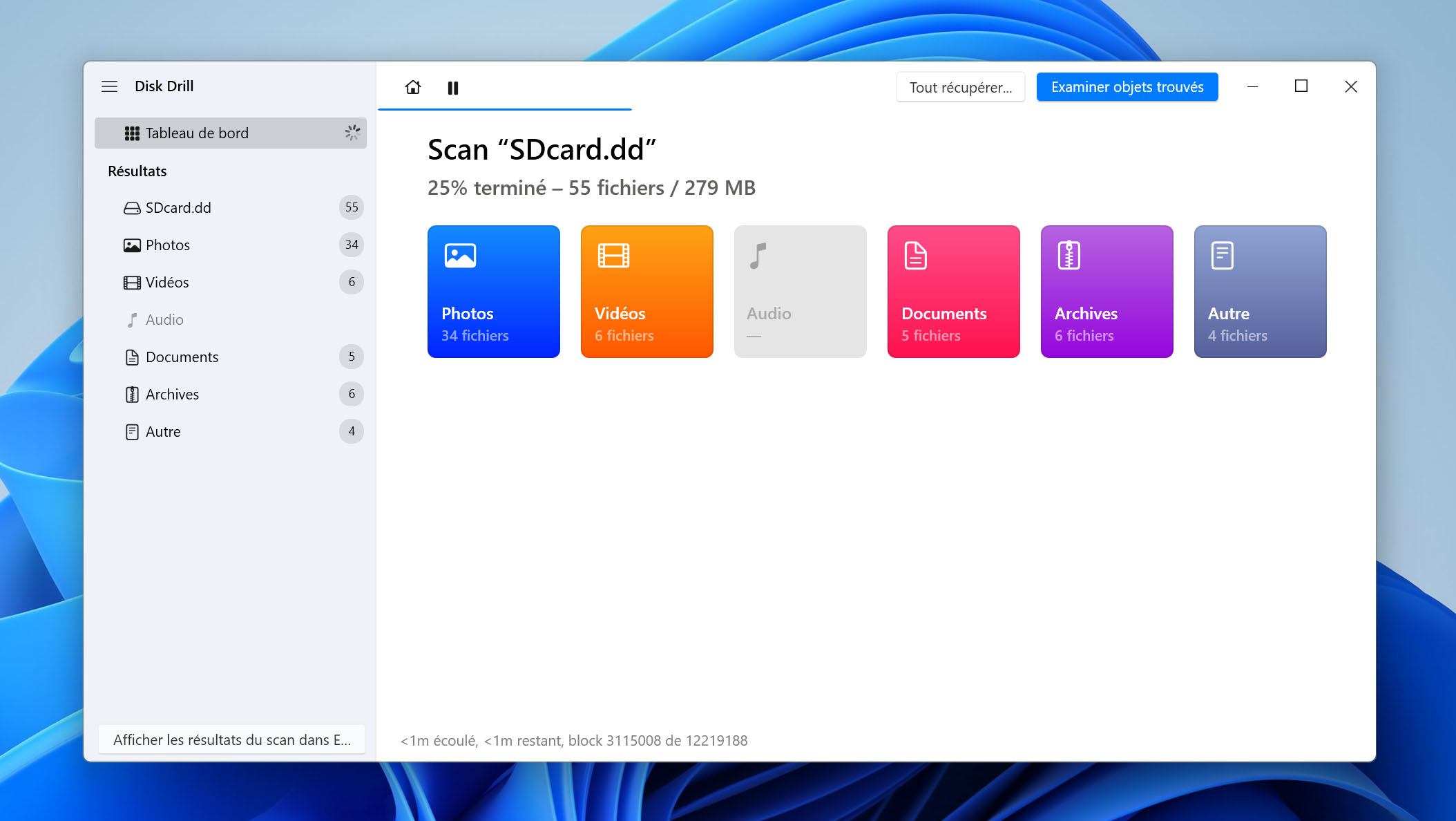Pause the ongoing scan

point(453,88)
